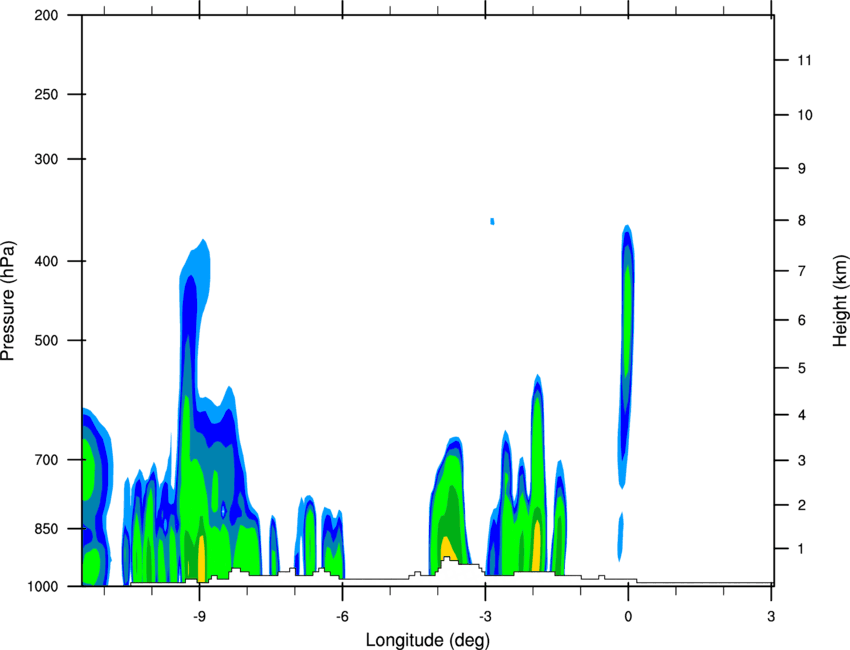Pick the 9 km height label

pyautogui.click(x=801, y=169)
